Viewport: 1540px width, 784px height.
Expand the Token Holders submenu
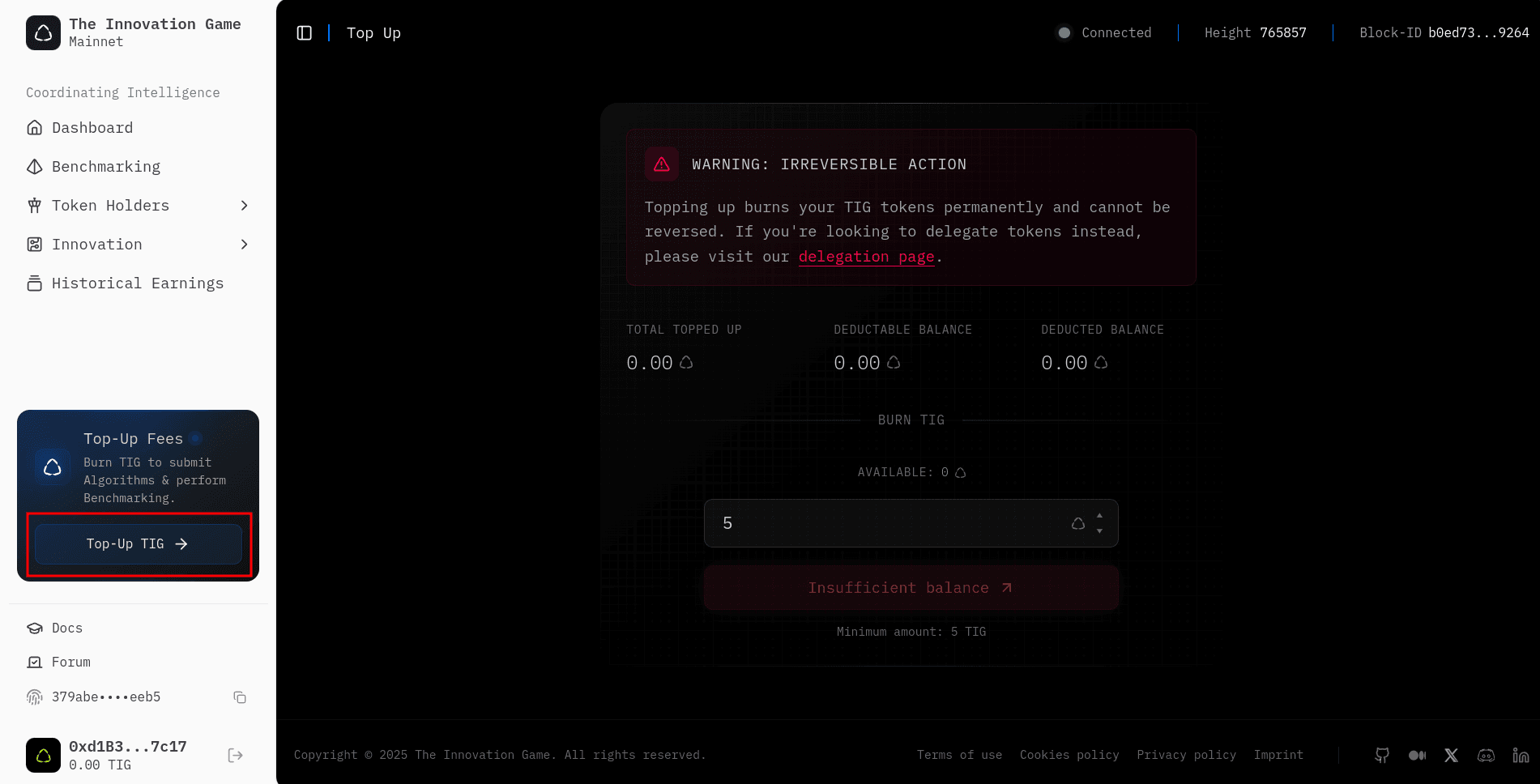[x=244, y=206]
